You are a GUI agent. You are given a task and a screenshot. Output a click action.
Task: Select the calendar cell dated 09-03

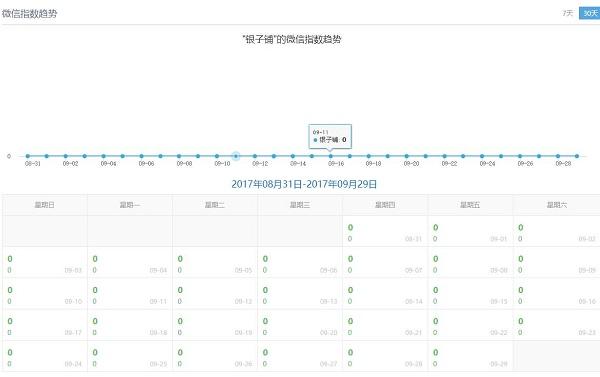(45, 263)
